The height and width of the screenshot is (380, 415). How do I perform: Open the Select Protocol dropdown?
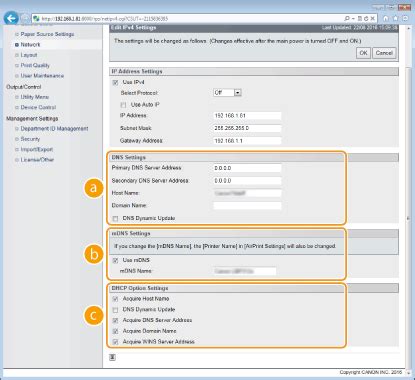pyautogui.click(x=227, y=93)
